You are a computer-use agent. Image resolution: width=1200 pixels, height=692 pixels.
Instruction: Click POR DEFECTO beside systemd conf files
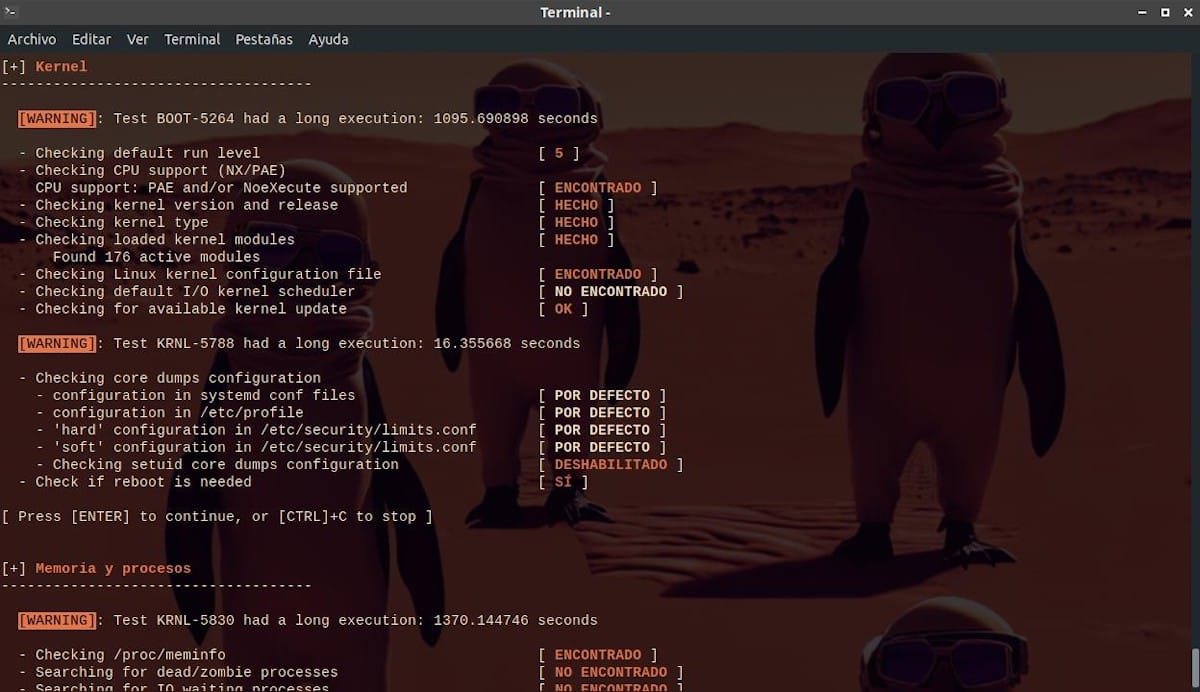click(602, 395)
